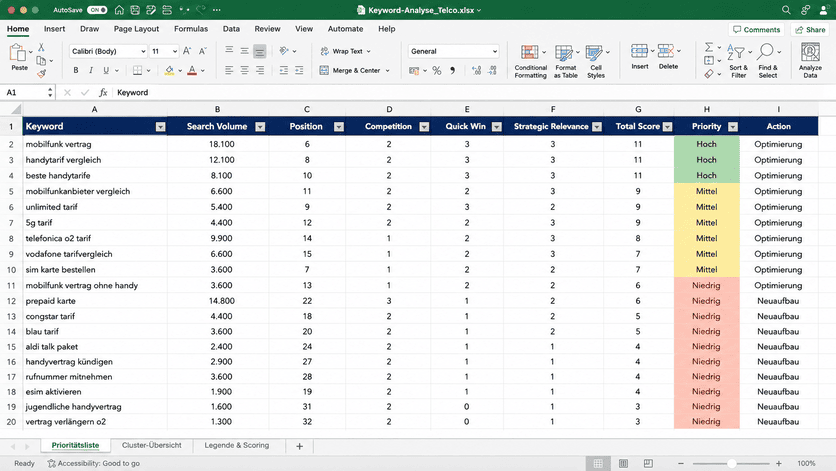
Task: Toggle Page Break Preview view
Action: pyautogui.click(x=648, y=464)
